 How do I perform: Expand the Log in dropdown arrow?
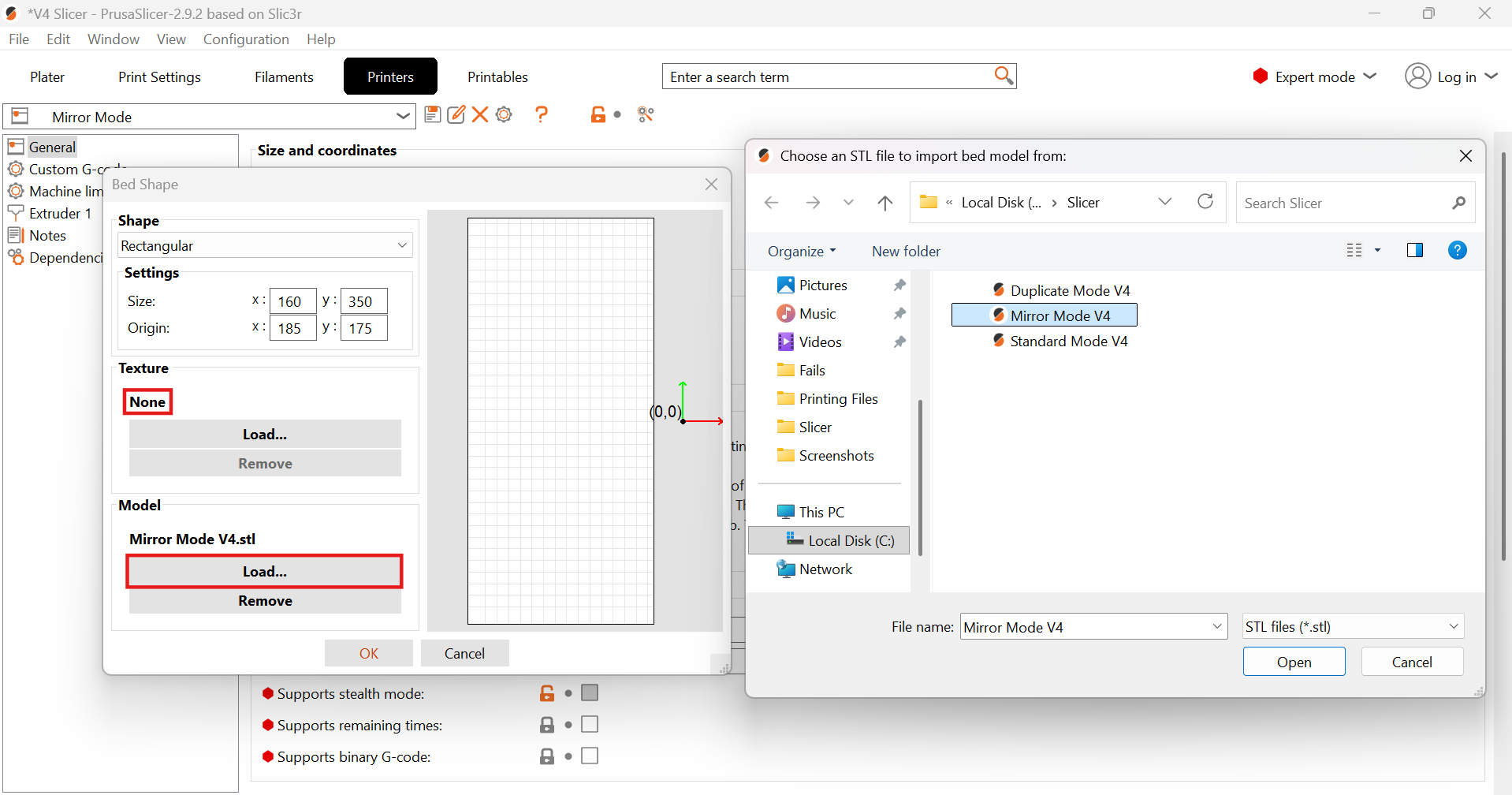[1491, 76]
